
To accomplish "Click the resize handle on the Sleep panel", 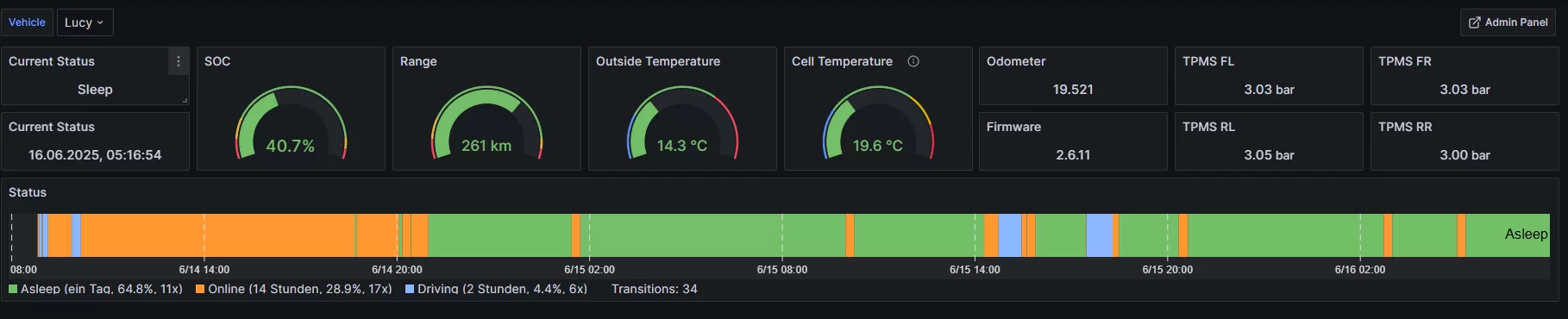I will 185,101.
